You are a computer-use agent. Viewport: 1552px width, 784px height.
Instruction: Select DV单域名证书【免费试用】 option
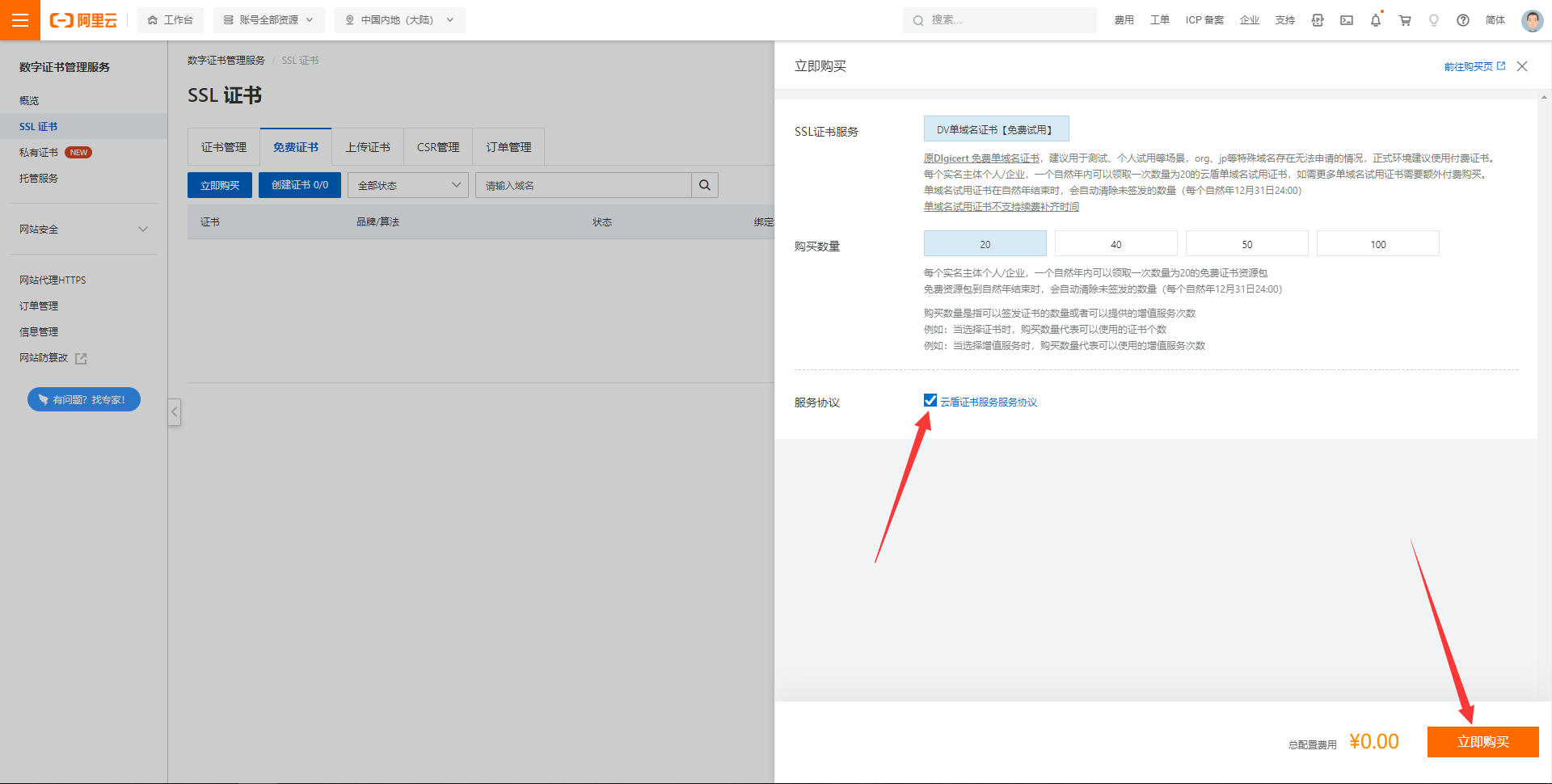997,129
